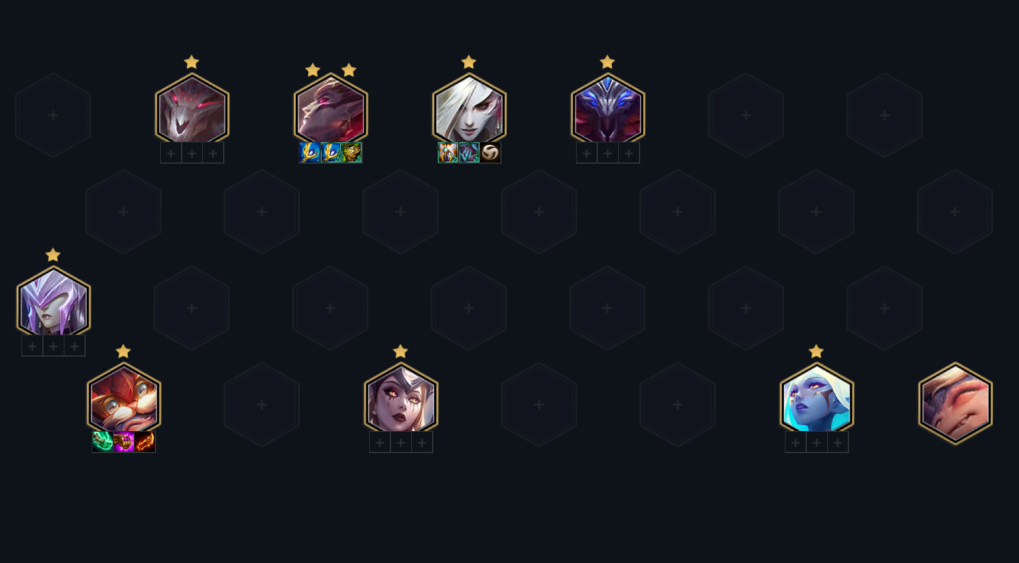Select the blue-eyed dark armored champion portrait
The height and width of the screenshot is (563, 1019).
(x=608, y=109)
